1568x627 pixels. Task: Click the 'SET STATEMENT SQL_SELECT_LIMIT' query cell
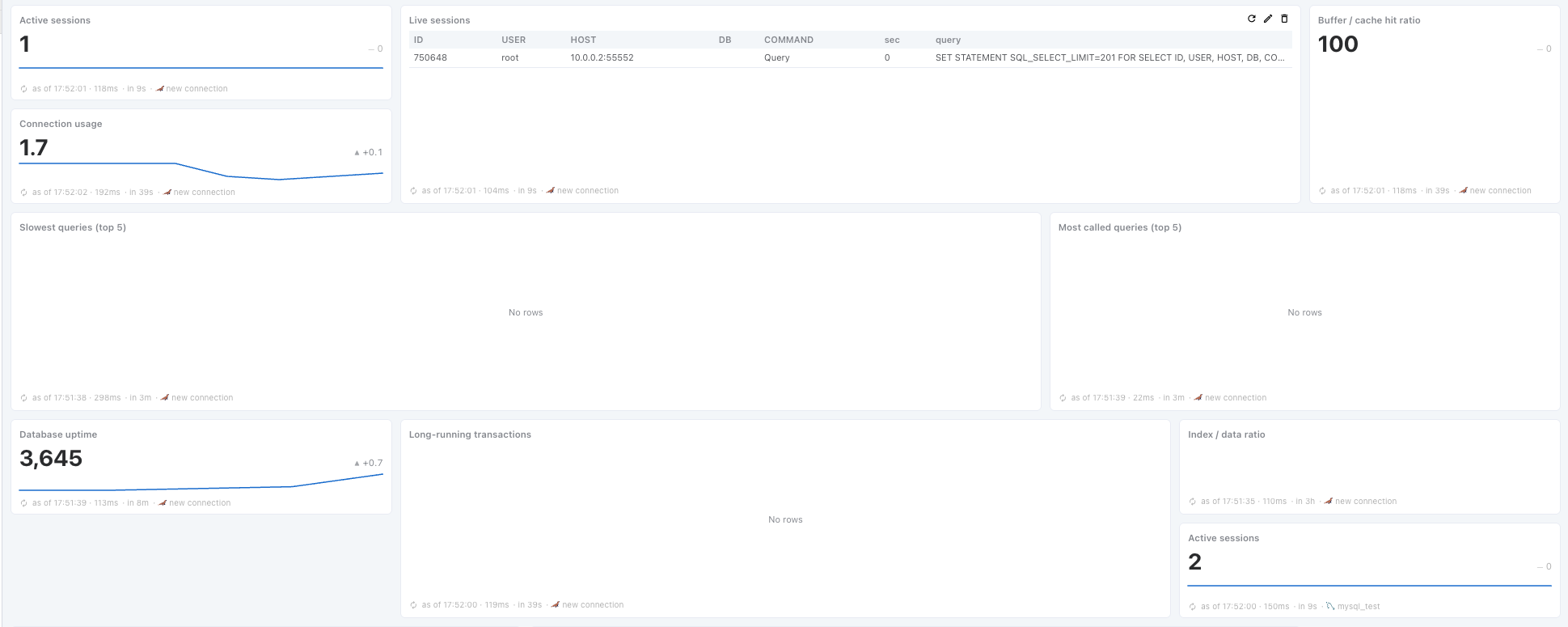(x=1110, y=57)
